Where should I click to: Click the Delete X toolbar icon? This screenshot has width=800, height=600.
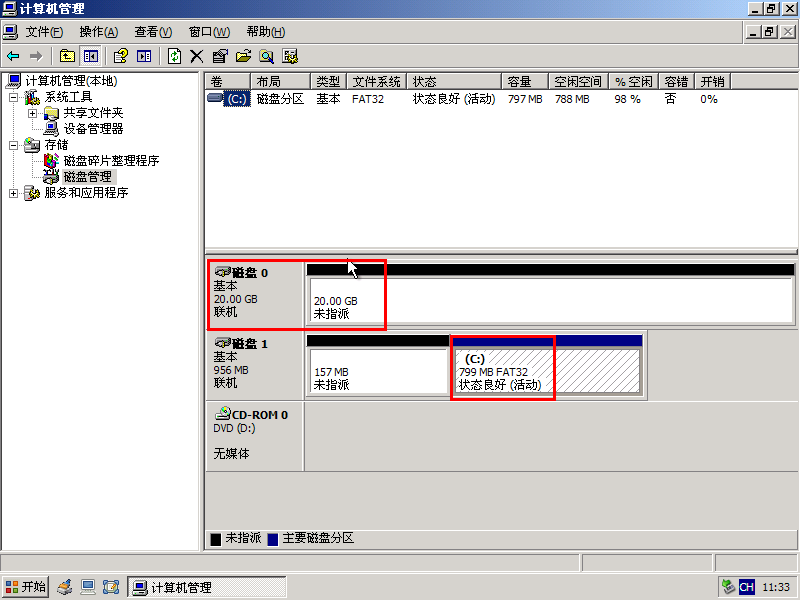(x=196, y=56)
